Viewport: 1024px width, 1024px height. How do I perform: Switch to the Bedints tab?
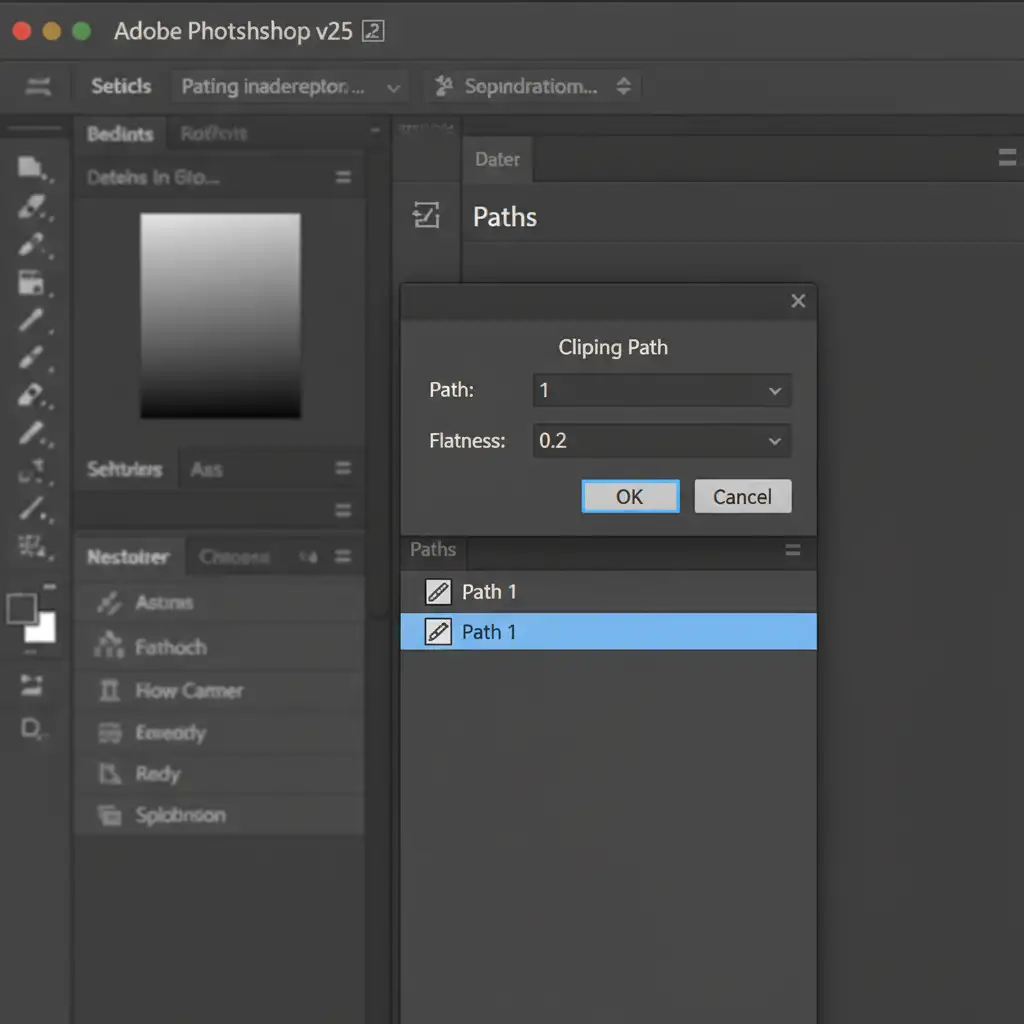tap(120, 134)
